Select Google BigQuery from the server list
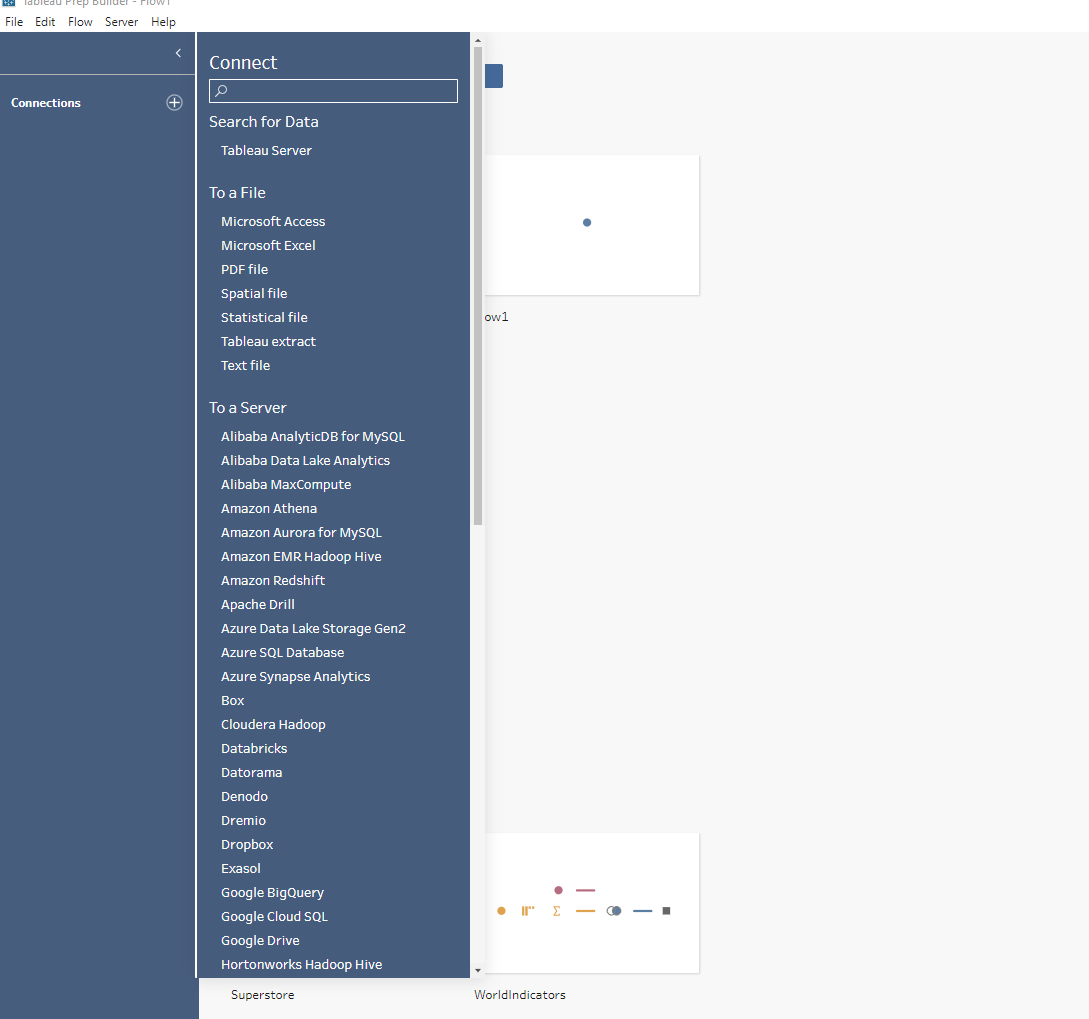1089x1019 pixels. point(272,893)
